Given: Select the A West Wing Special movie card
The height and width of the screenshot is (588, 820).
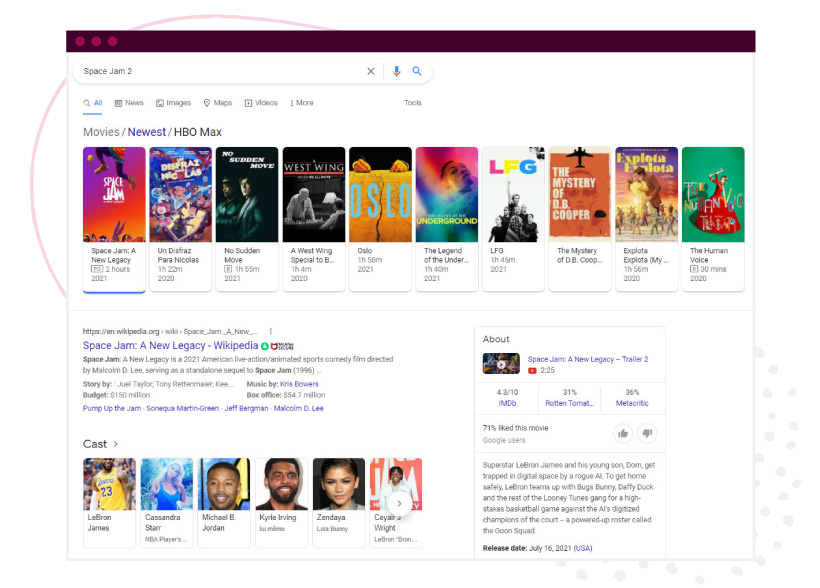Looking at the screenshot, I should [314, 219].
